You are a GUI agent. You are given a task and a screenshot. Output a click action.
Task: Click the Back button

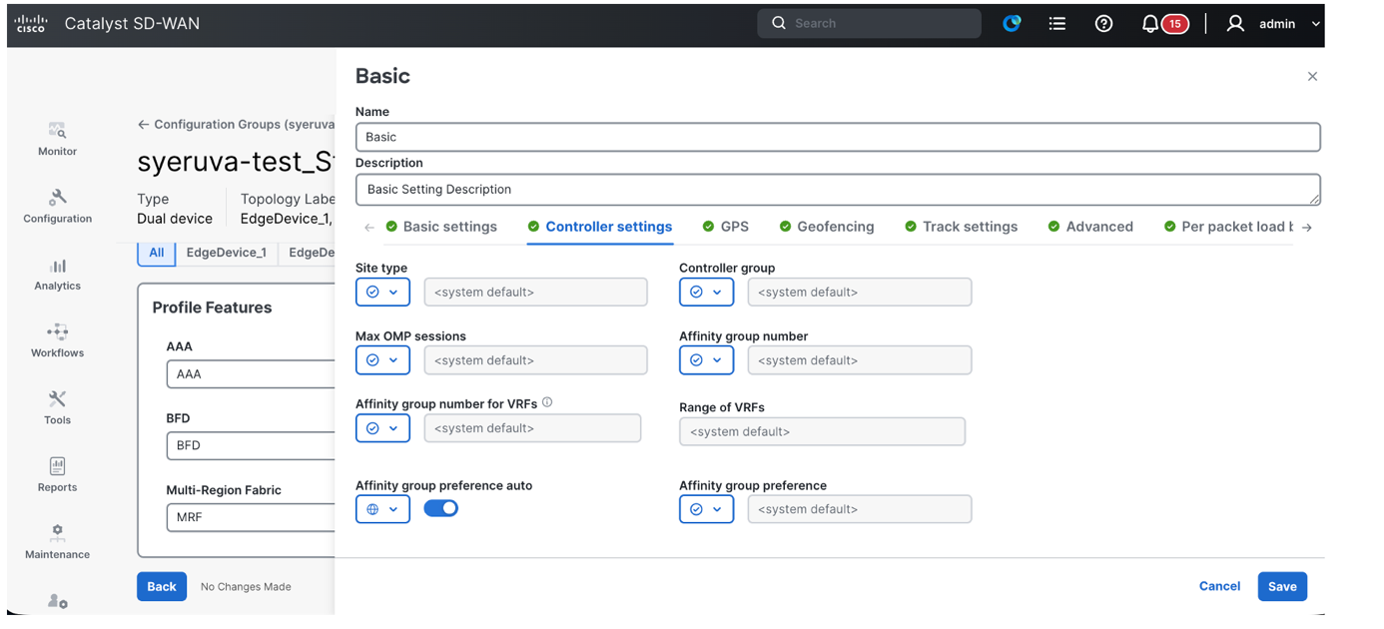(162, 586)
